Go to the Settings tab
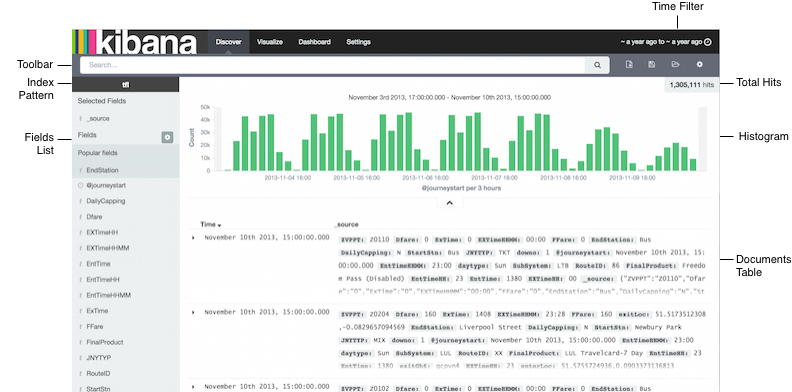This screenshot has width=792, height=392. pyautogui.click(x=358, y=42)
